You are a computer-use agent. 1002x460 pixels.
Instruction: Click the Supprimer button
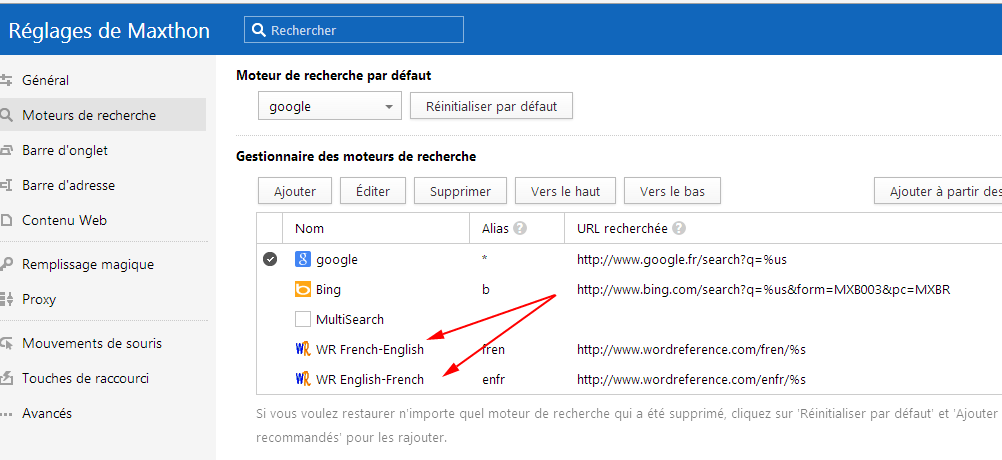click(x=460, y=191)
